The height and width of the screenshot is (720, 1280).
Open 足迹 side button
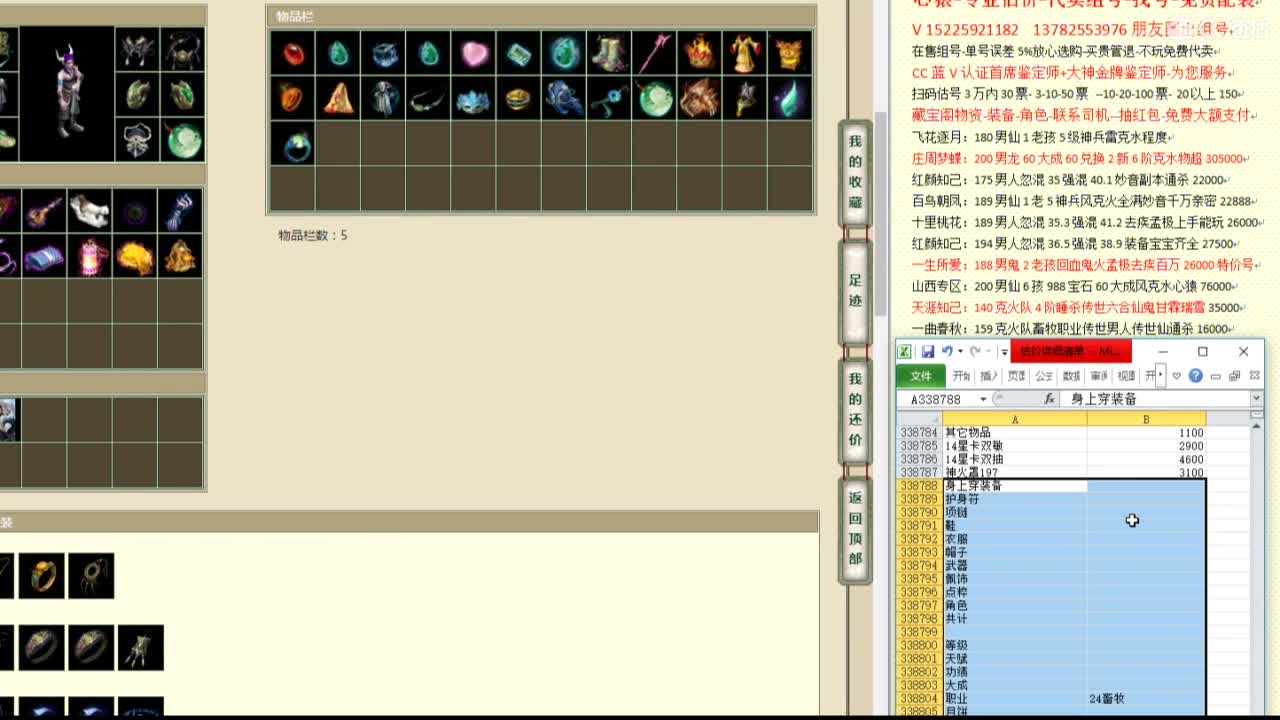(855, 291)
